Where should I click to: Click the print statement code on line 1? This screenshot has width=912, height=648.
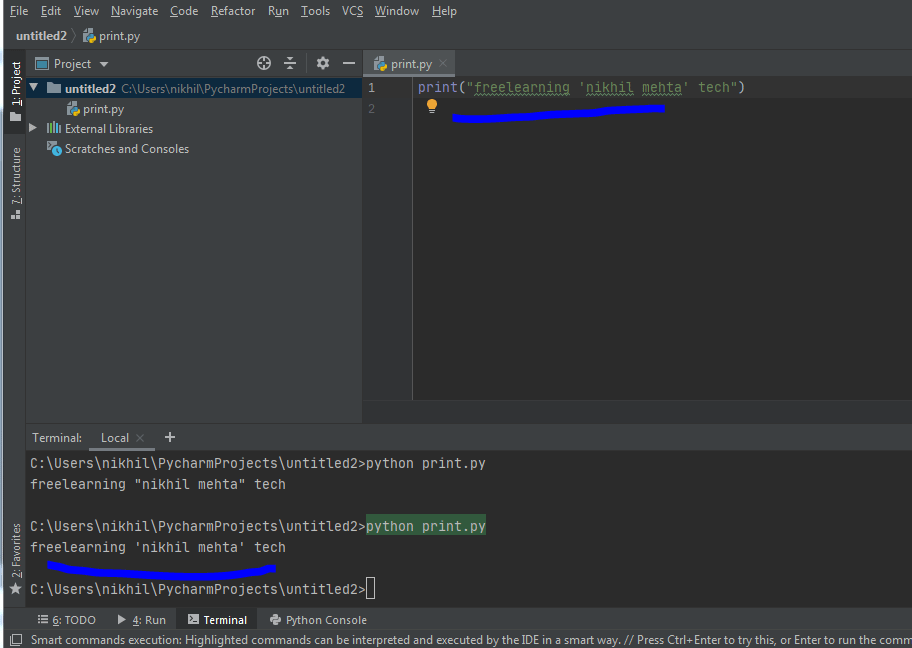pos(581,87)
